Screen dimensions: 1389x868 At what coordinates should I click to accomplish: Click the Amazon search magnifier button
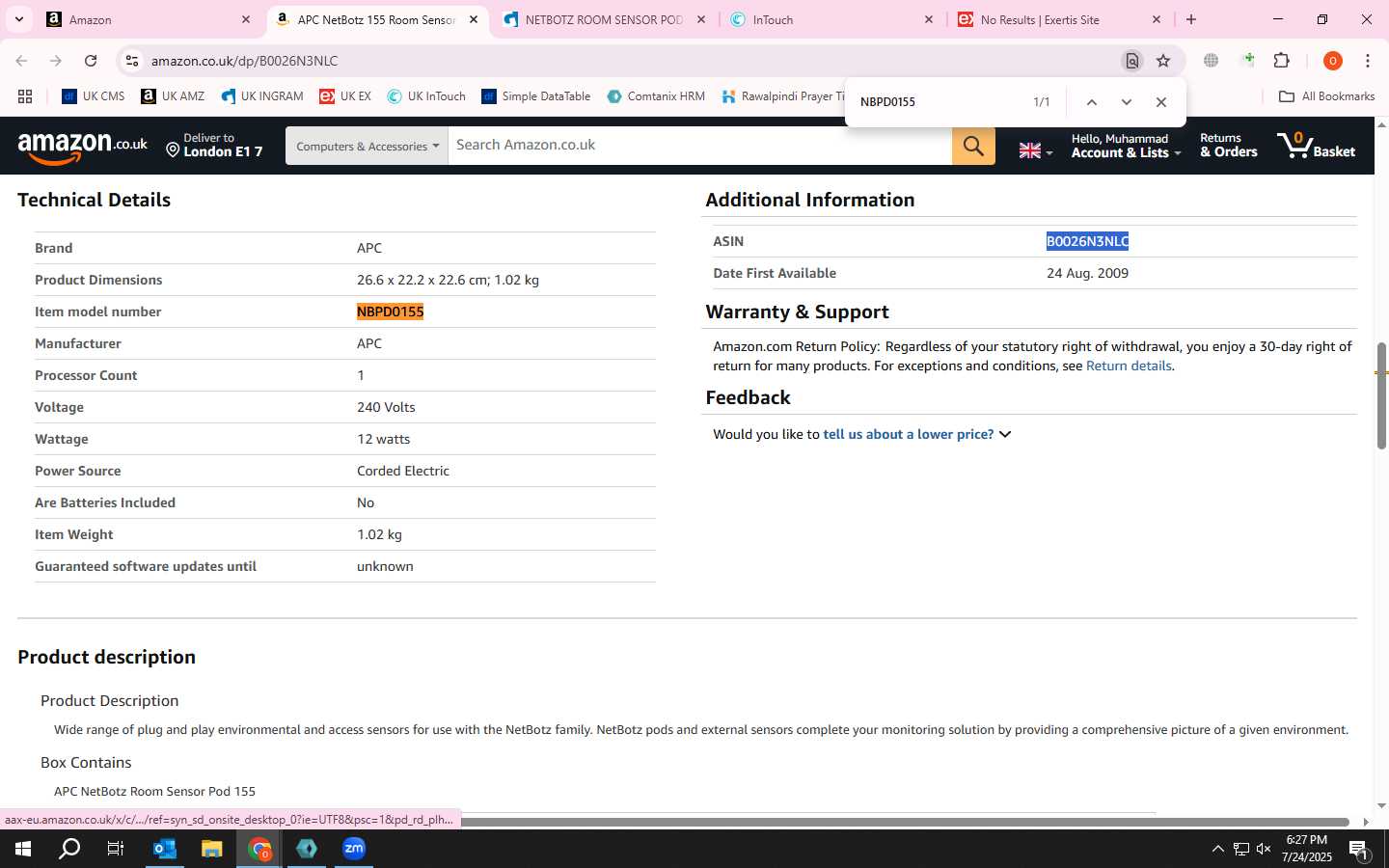click(x=973, y=146)
